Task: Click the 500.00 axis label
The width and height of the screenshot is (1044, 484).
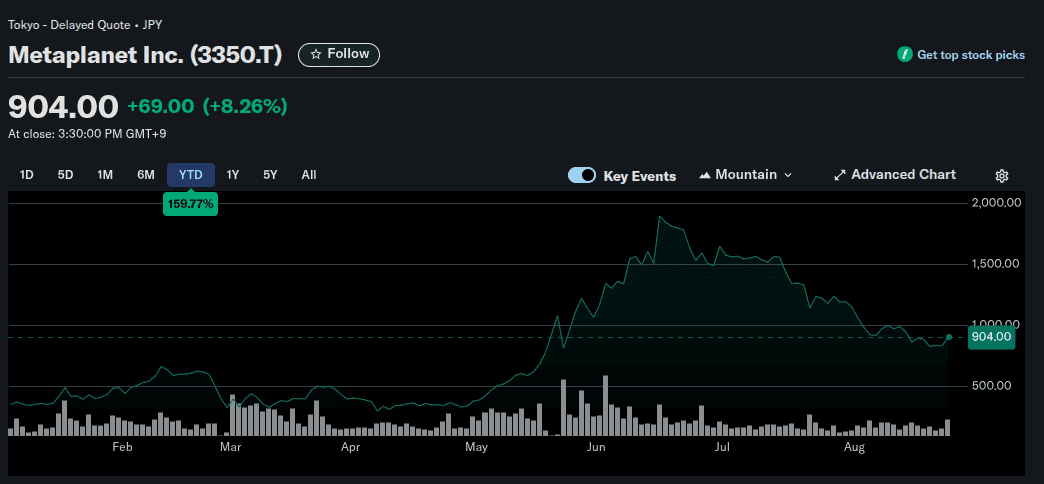Action: [x=991, y=385]
